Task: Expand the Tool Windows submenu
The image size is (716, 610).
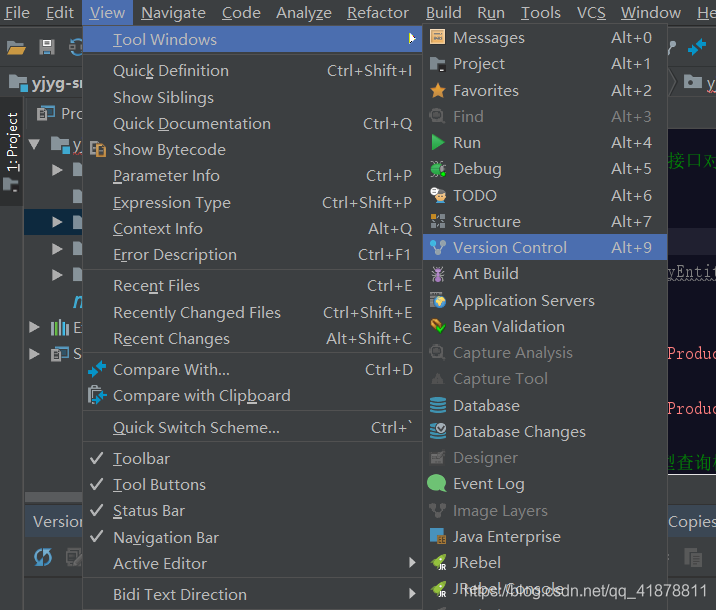Action: click(x=252, y=39)
